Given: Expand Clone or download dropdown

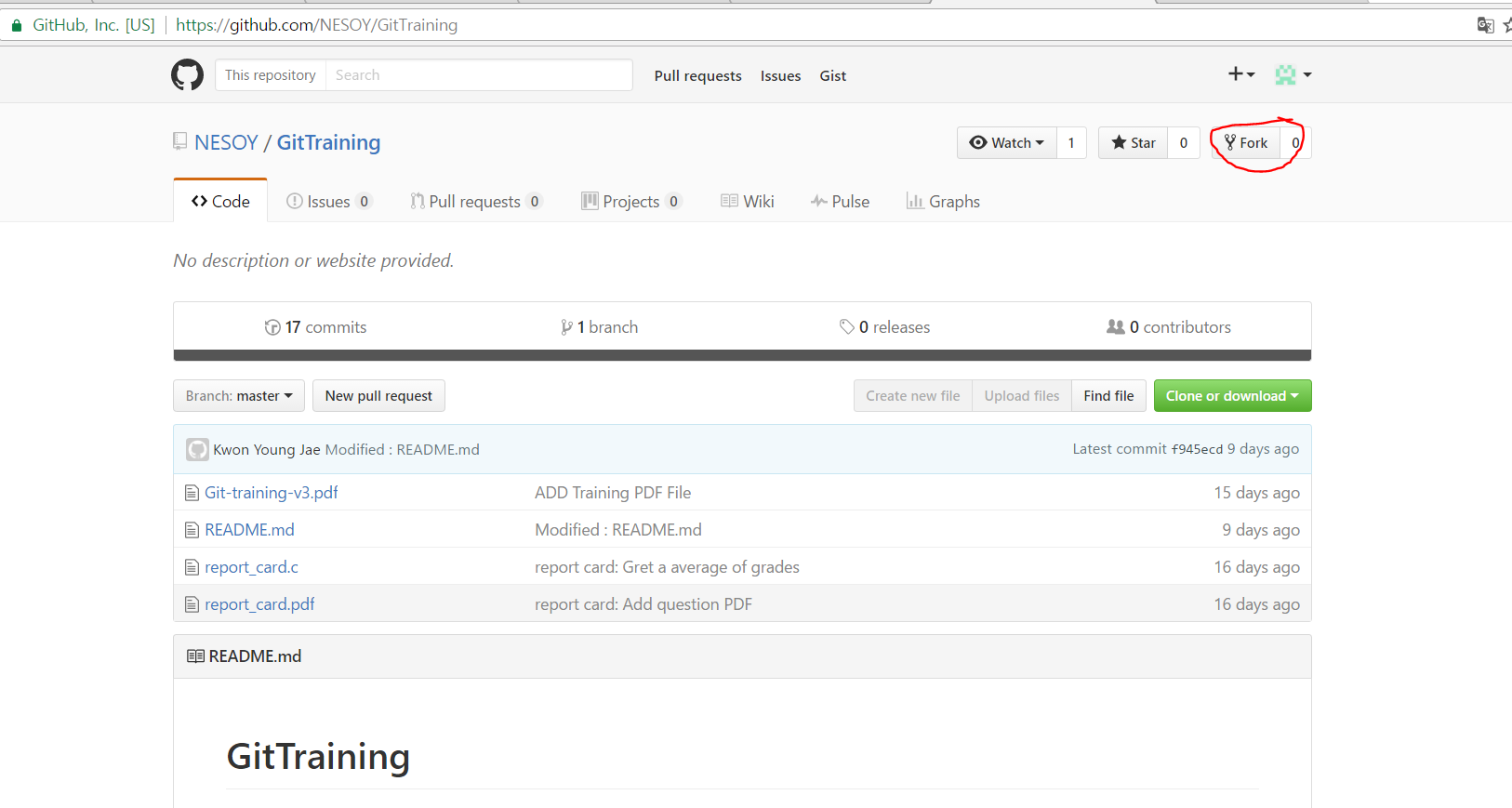Looking at the screenshot, I should [1232, 396].
